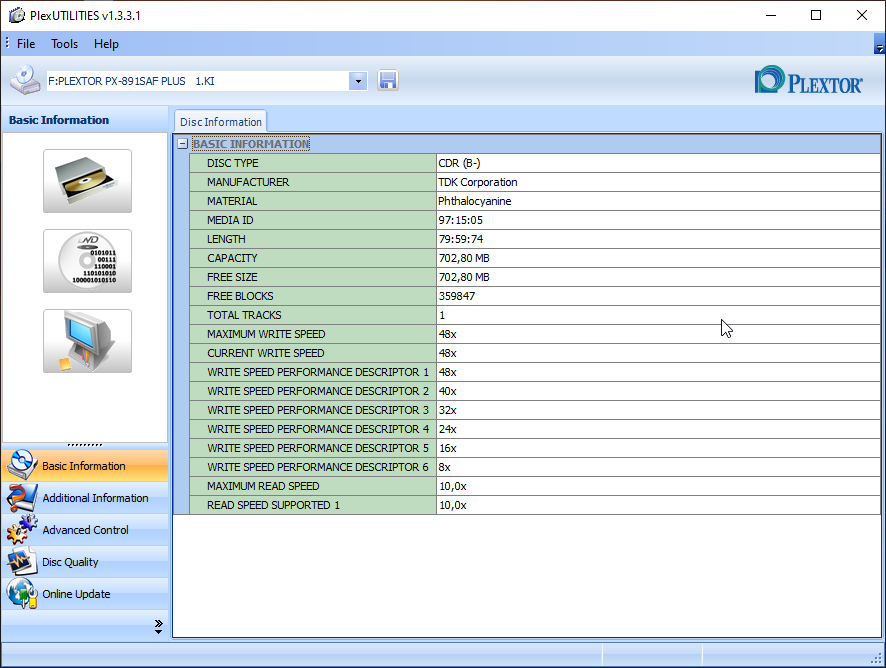Open the Help menu

point(106,44)
